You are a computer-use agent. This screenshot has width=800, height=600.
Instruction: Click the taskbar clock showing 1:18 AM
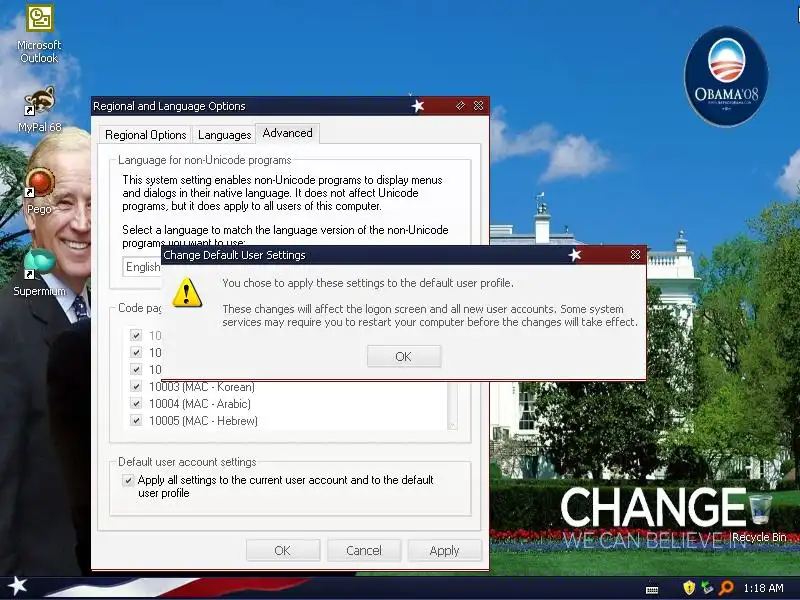pos(763,588)
